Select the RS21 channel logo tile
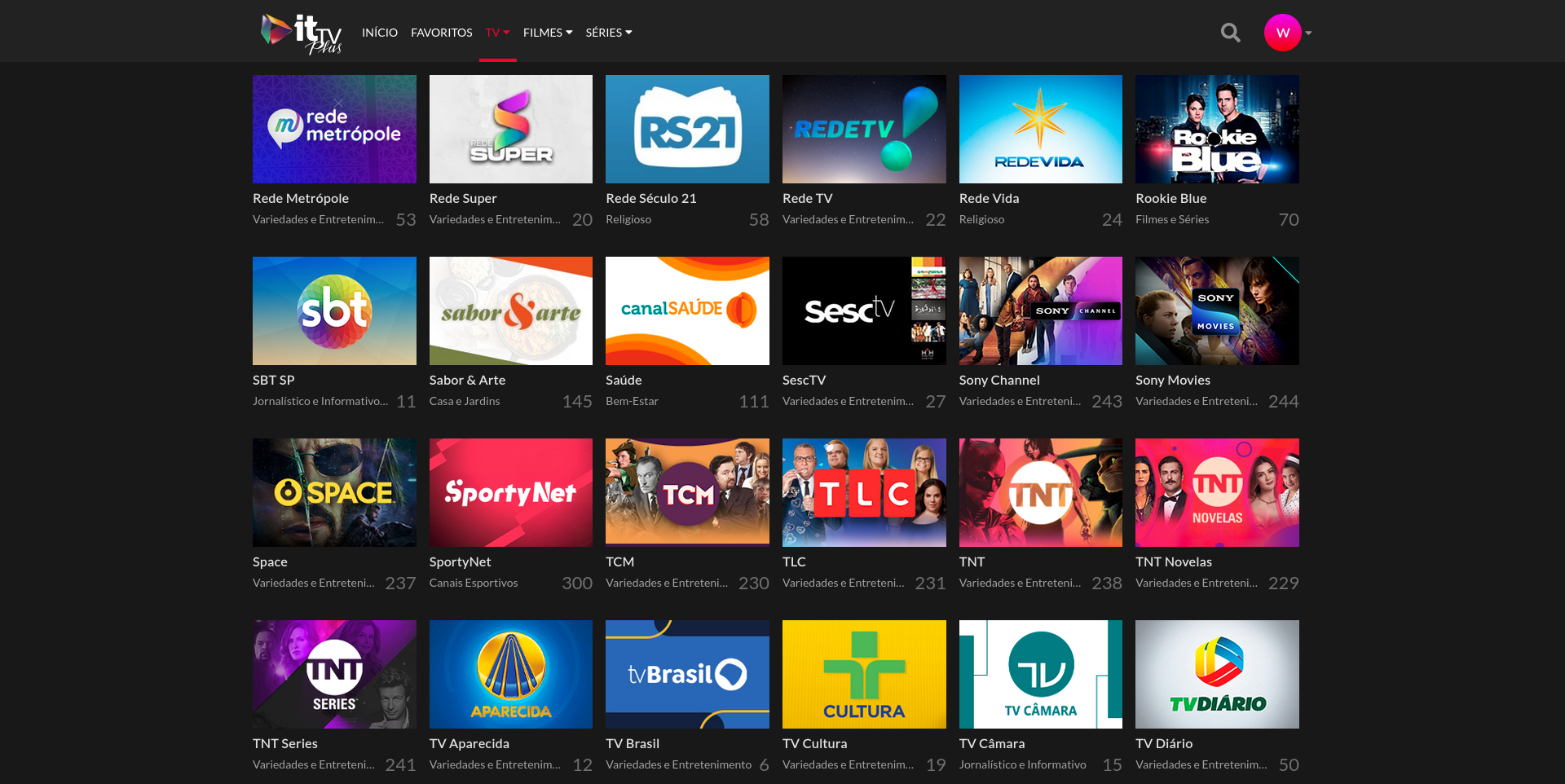This screenshot has height=784, width=1565. (687, 129)
